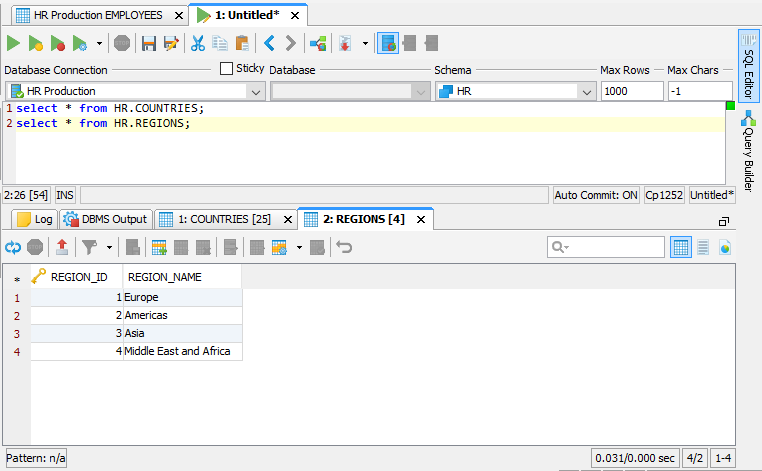Click the asterisk select-all grid corner
Viewport: 762px width, 471px height.
pos(17,279)
